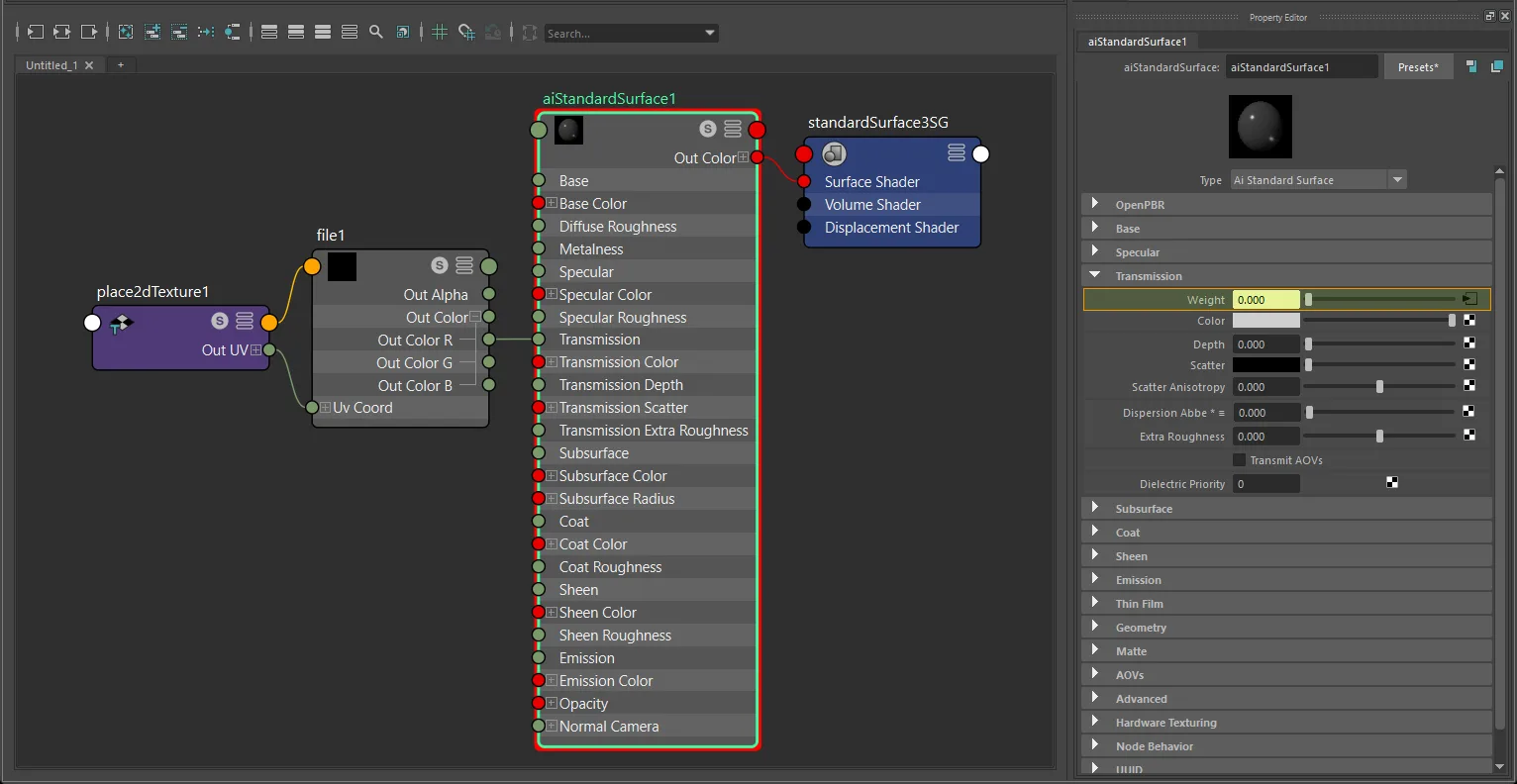This screenshot has width=1517, height=784.
Task: Click the input and output connections icon
Action: [61, 32]
